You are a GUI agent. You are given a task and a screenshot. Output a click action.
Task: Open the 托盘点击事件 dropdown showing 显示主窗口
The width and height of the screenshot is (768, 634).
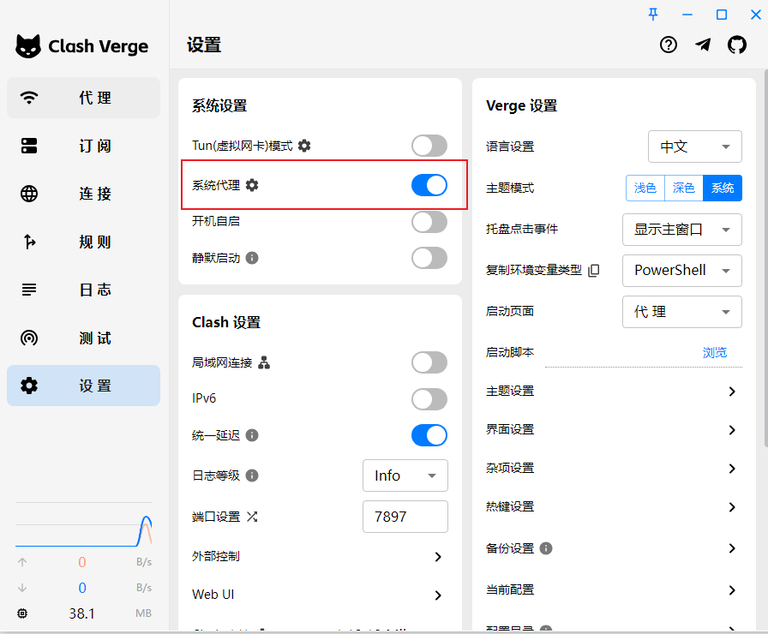(x=682, y=229)
